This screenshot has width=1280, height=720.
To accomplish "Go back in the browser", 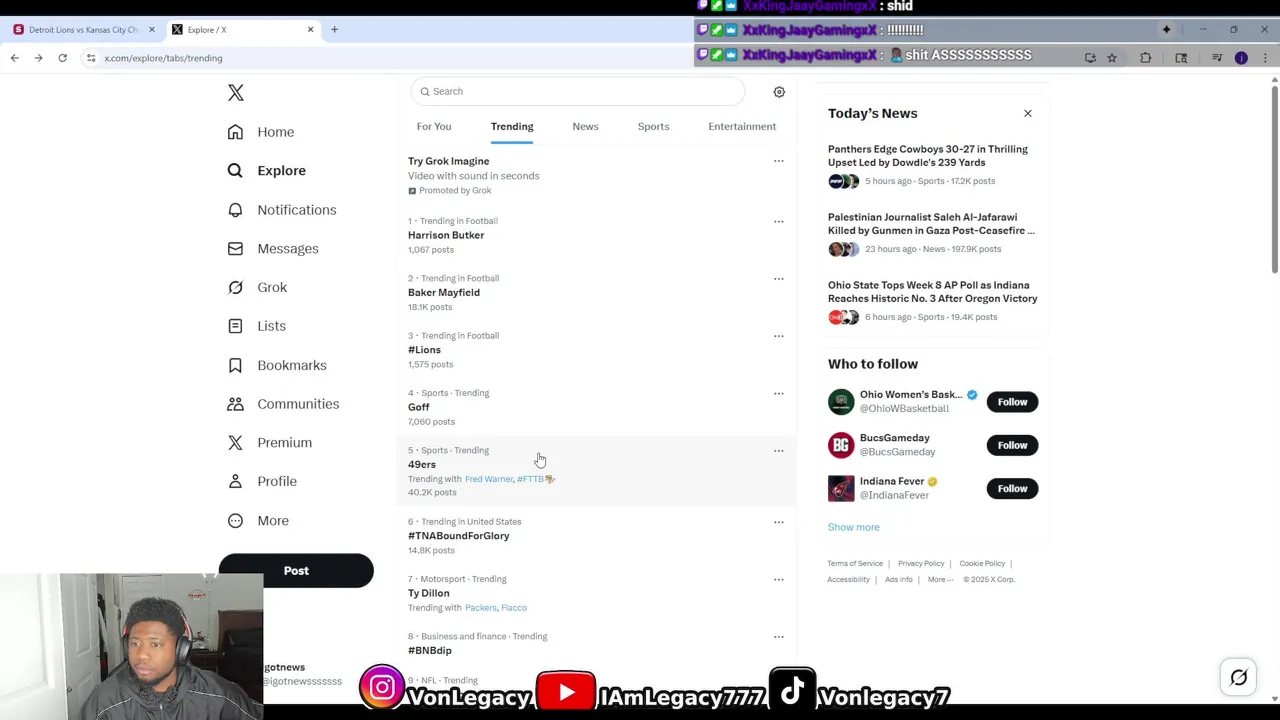I will pos(15,58).
